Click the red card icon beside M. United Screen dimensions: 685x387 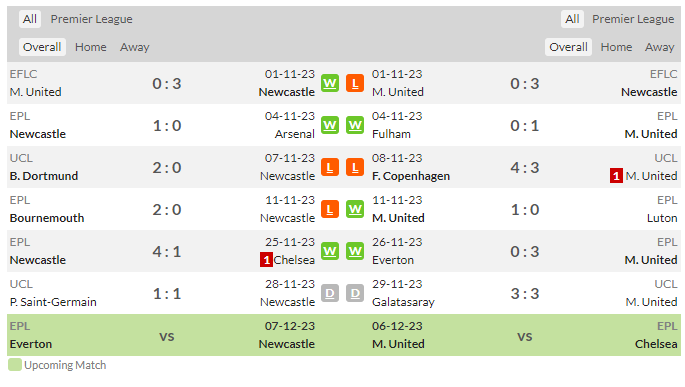click(616, 176)
